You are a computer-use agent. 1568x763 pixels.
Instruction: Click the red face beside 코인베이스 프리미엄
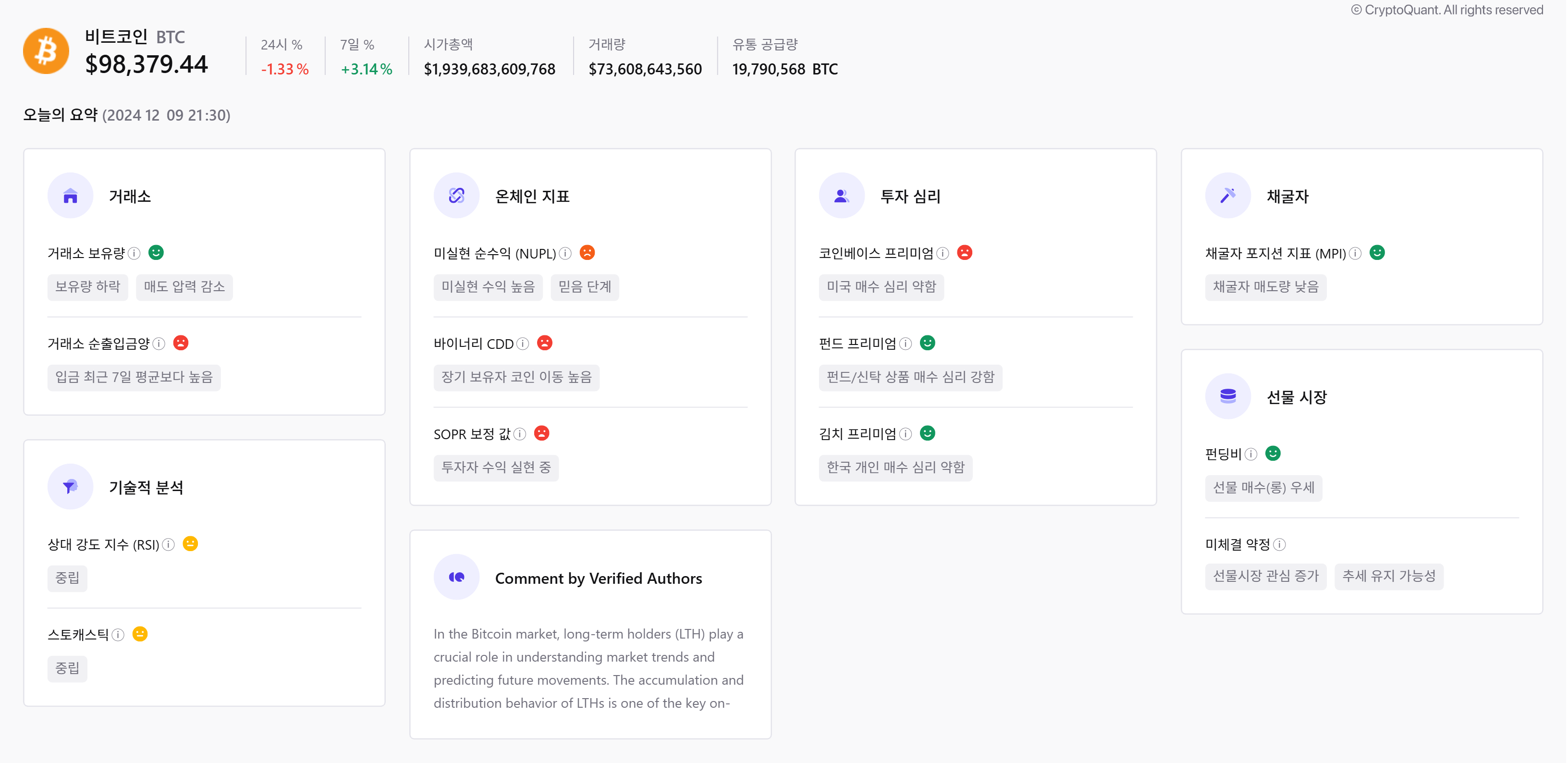(x=966, y=252)
